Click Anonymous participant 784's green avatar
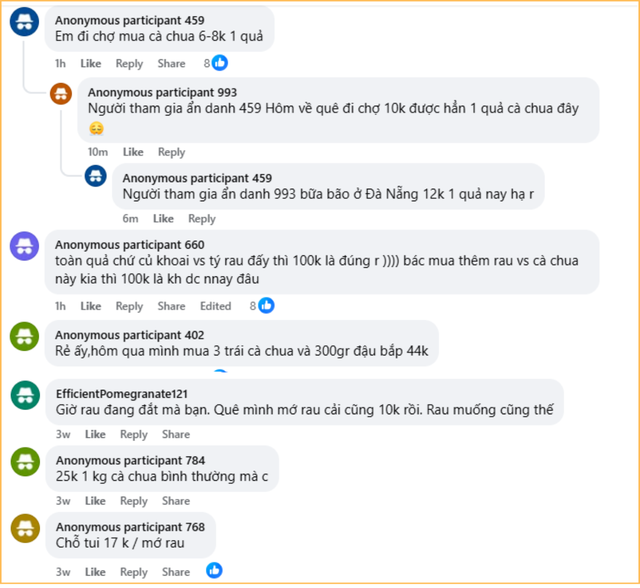This screenshot has height=588, width=640. [26, 463]
